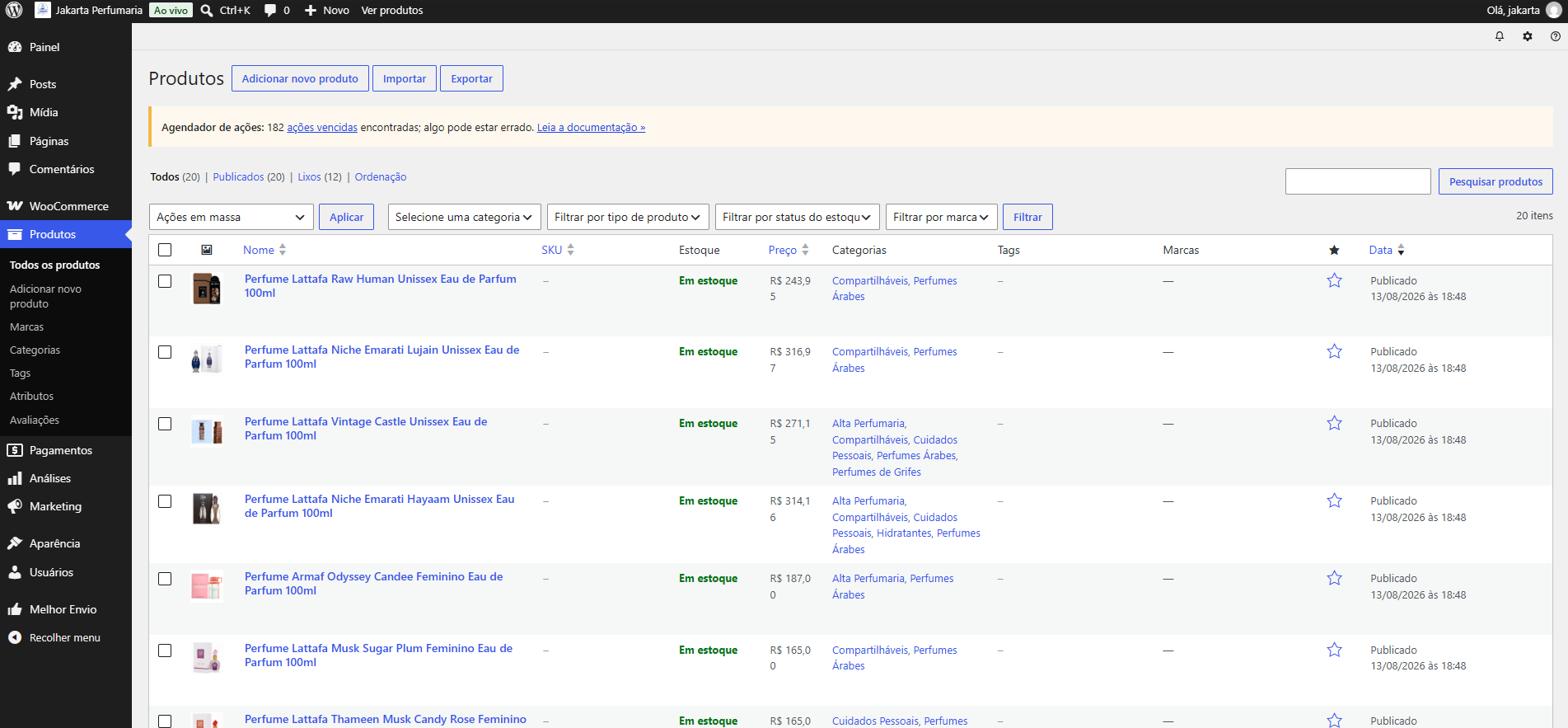Toggle featured star for Vintage Castle perfume
The height and width of the screenshot is (728, 1568).
[1335, 423]
